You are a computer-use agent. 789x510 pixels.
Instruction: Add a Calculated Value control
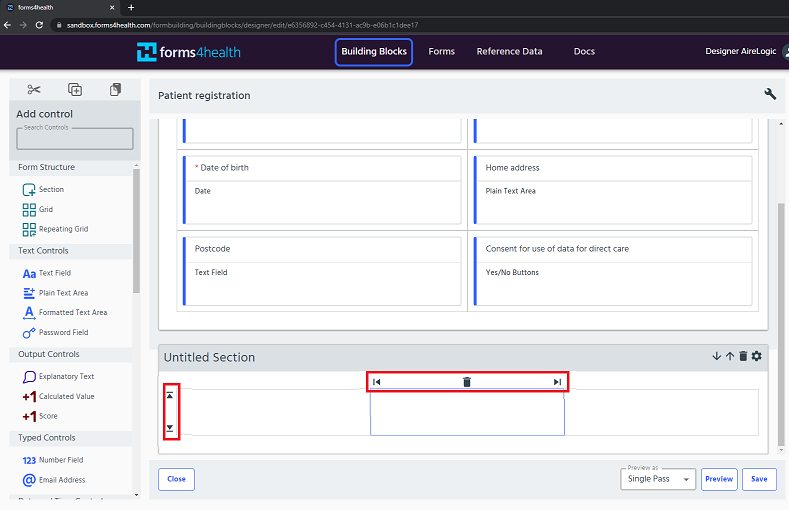pos(58,396)
